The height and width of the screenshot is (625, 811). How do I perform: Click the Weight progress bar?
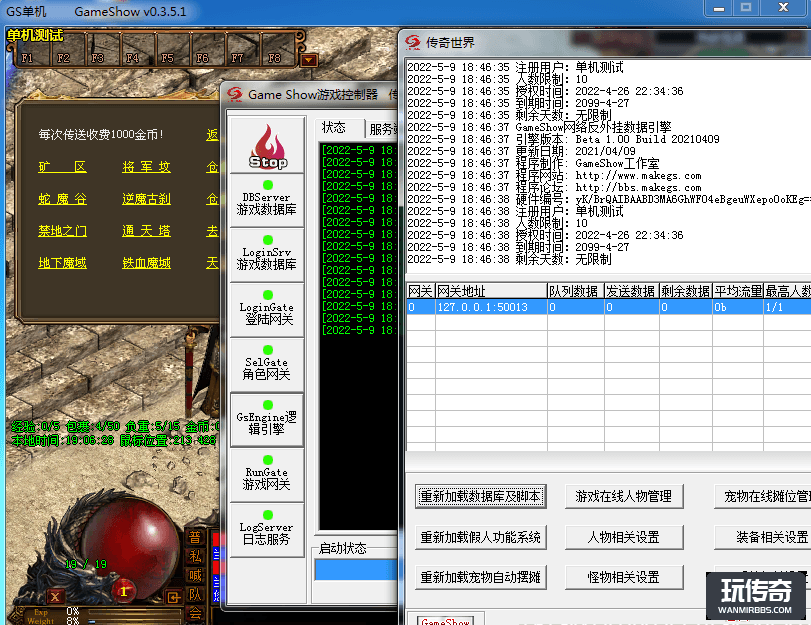(134, 620)
